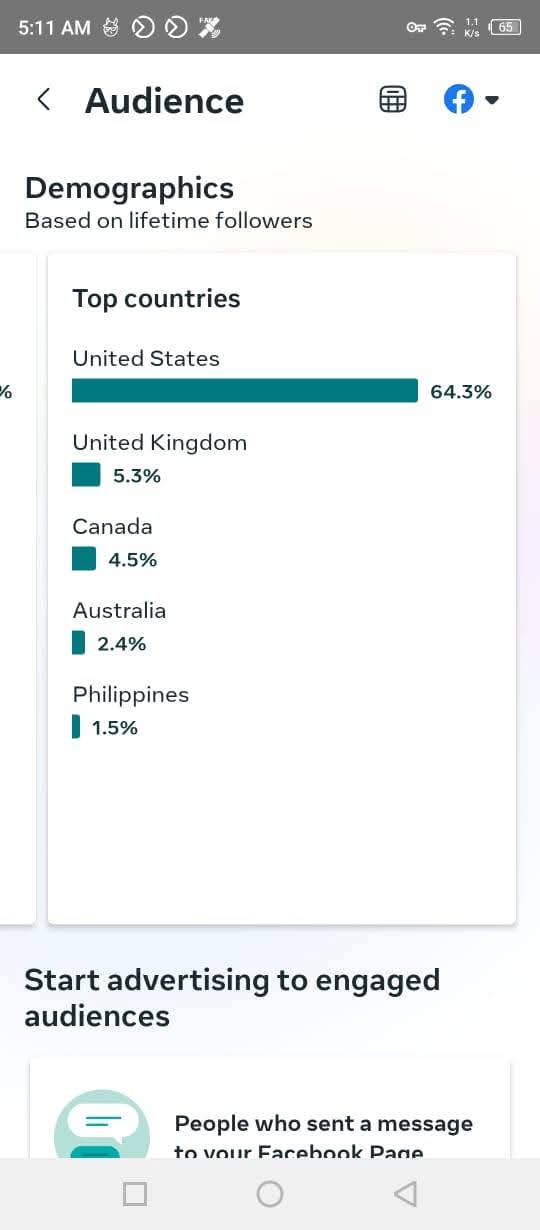Go back using the arrow beside Audience

click(43, 100)
